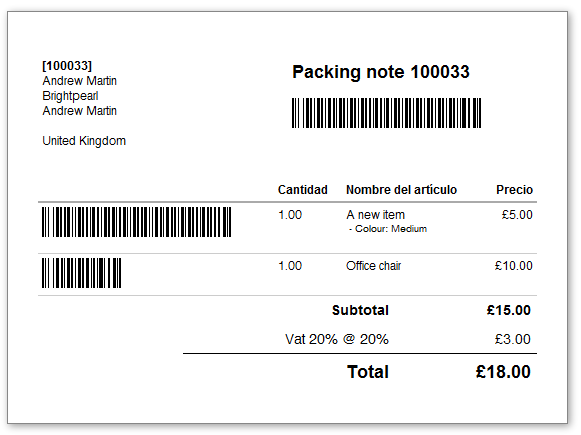581x435 pixels.
Task: Select the order reference [100033]
Action: [x=67, y=66]
